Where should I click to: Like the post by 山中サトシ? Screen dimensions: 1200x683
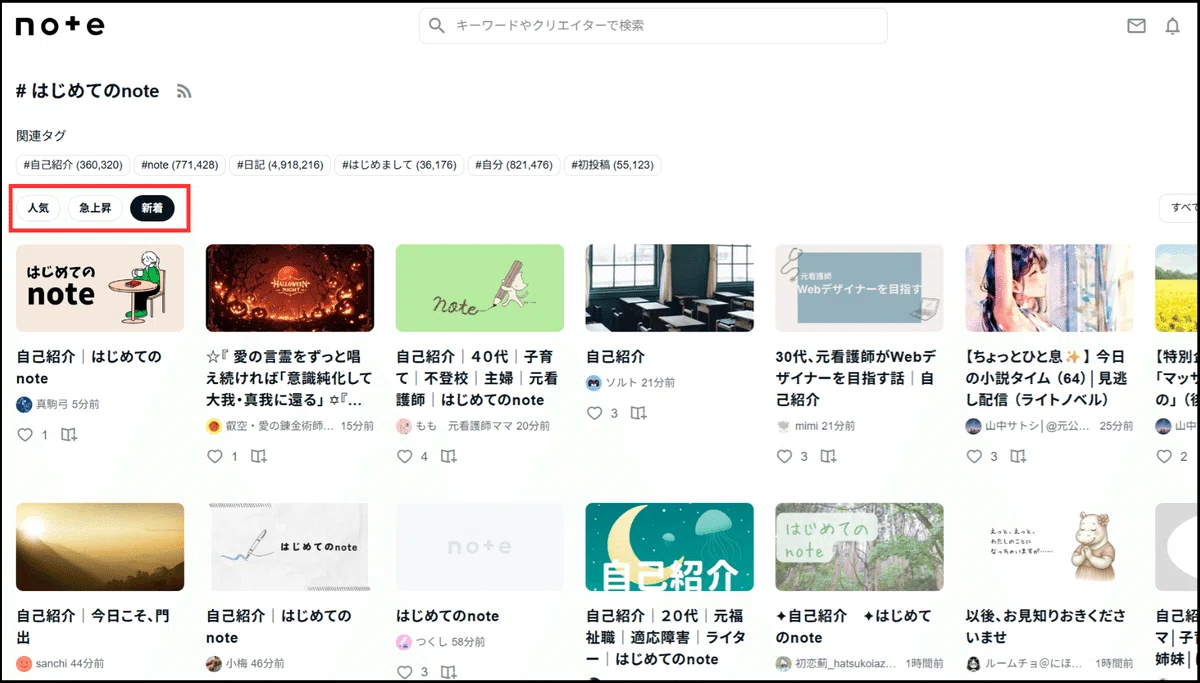975,456
